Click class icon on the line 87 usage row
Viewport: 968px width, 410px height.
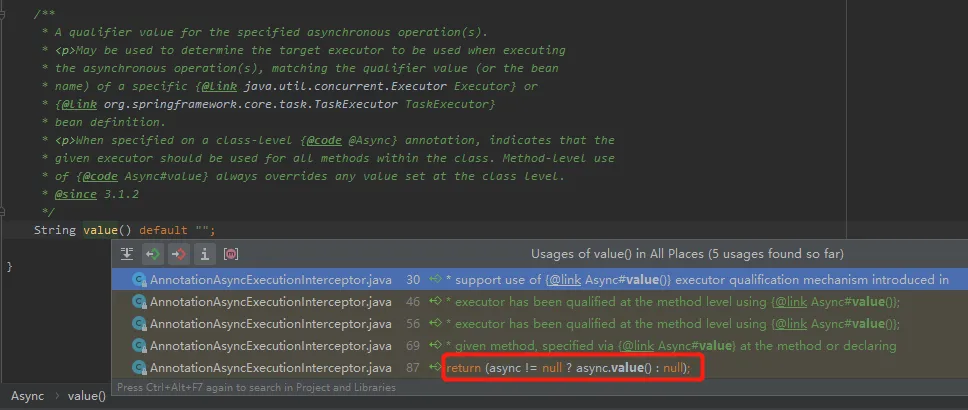coord(139,368)
